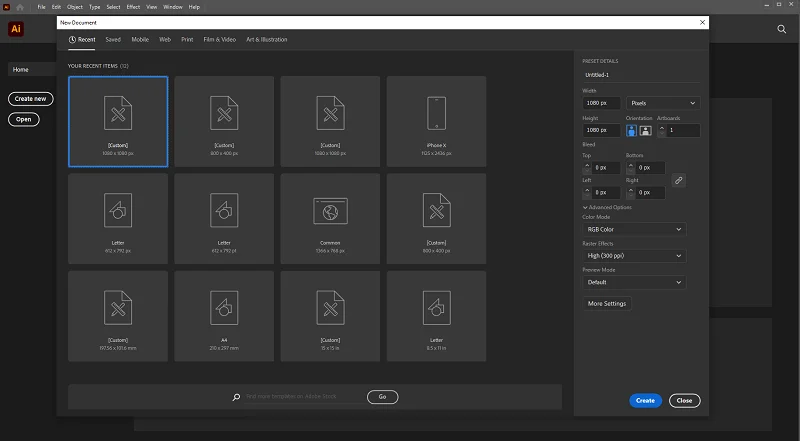Open the Help menu
The image size is (800, 441).
[x=194, y=7]
